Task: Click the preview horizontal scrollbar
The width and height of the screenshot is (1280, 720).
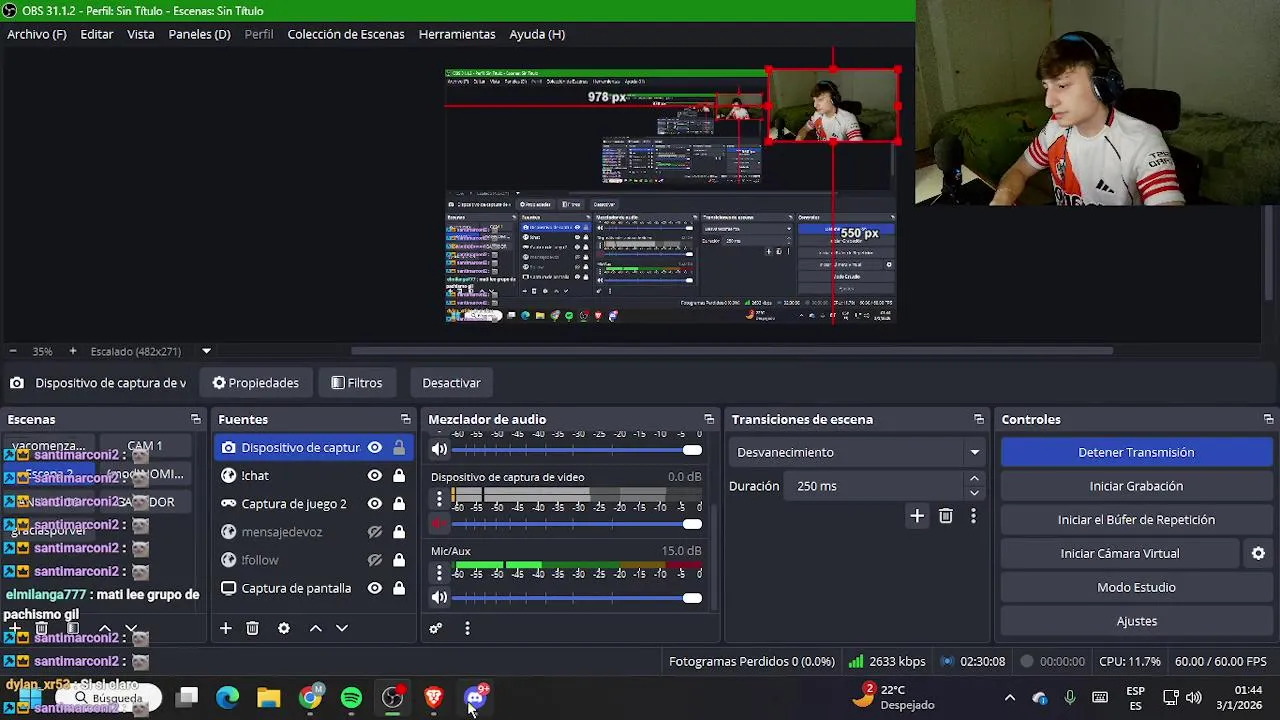Action: [732, 351]
